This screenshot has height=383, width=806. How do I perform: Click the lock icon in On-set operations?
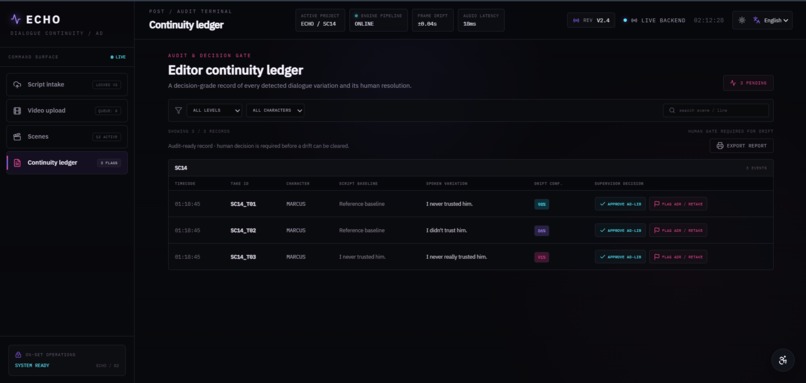(x=18, y=355)
